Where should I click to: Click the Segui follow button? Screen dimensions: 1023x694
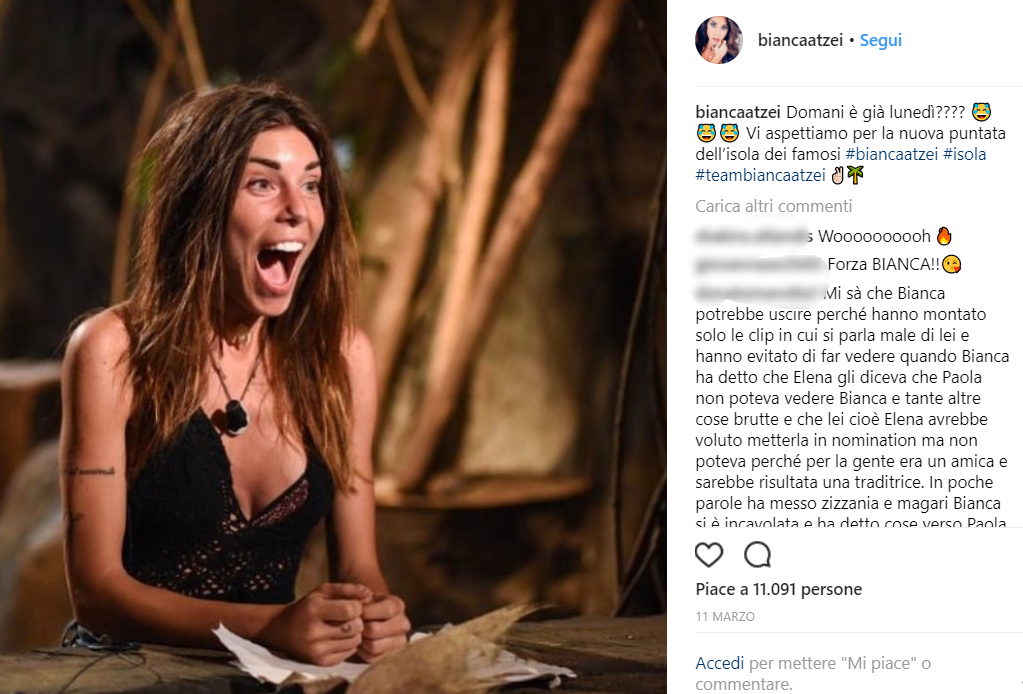pos(881,41)
